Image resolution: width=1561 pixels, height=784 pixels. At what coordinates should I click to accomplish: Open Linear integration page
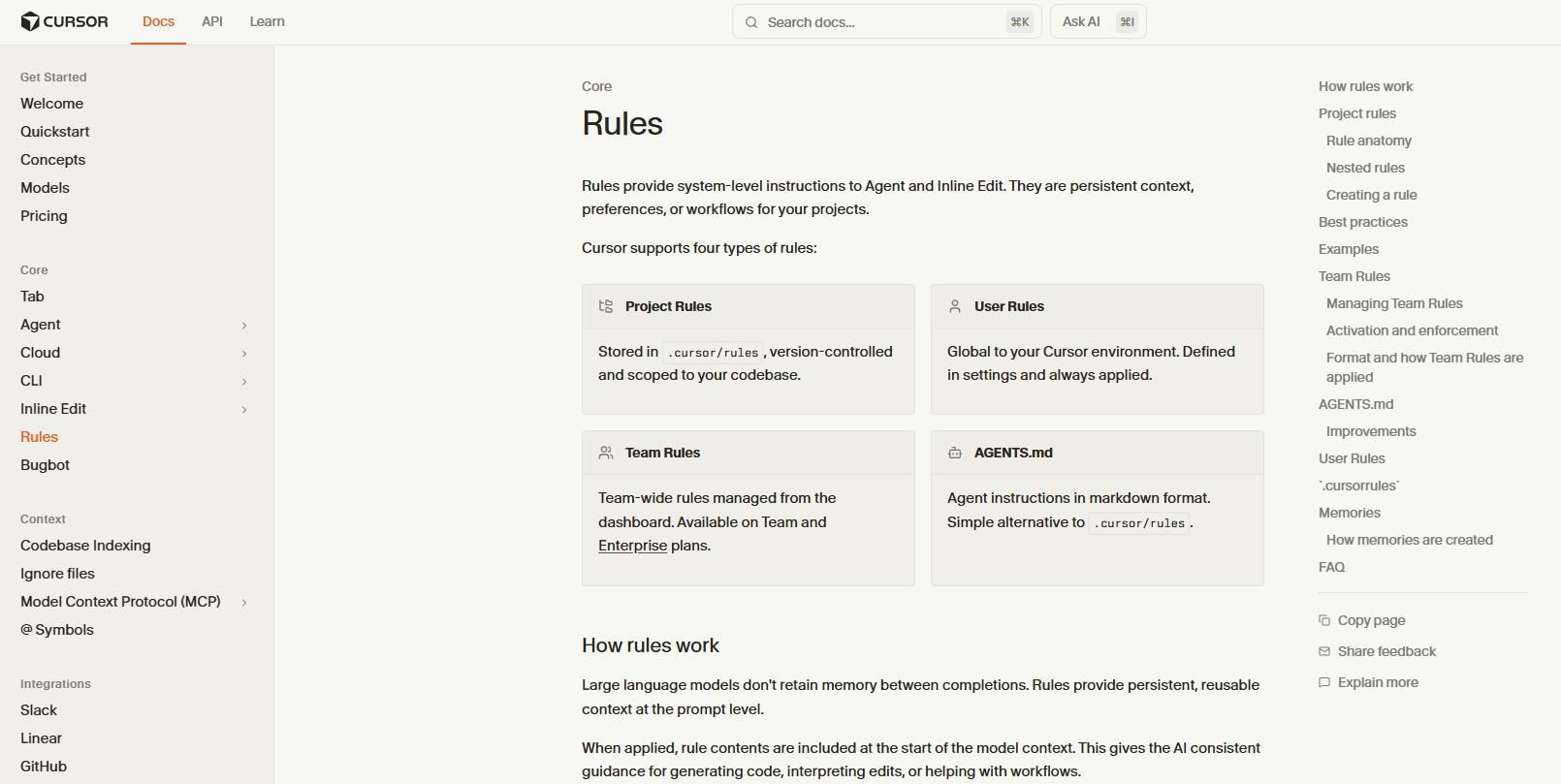41,738
